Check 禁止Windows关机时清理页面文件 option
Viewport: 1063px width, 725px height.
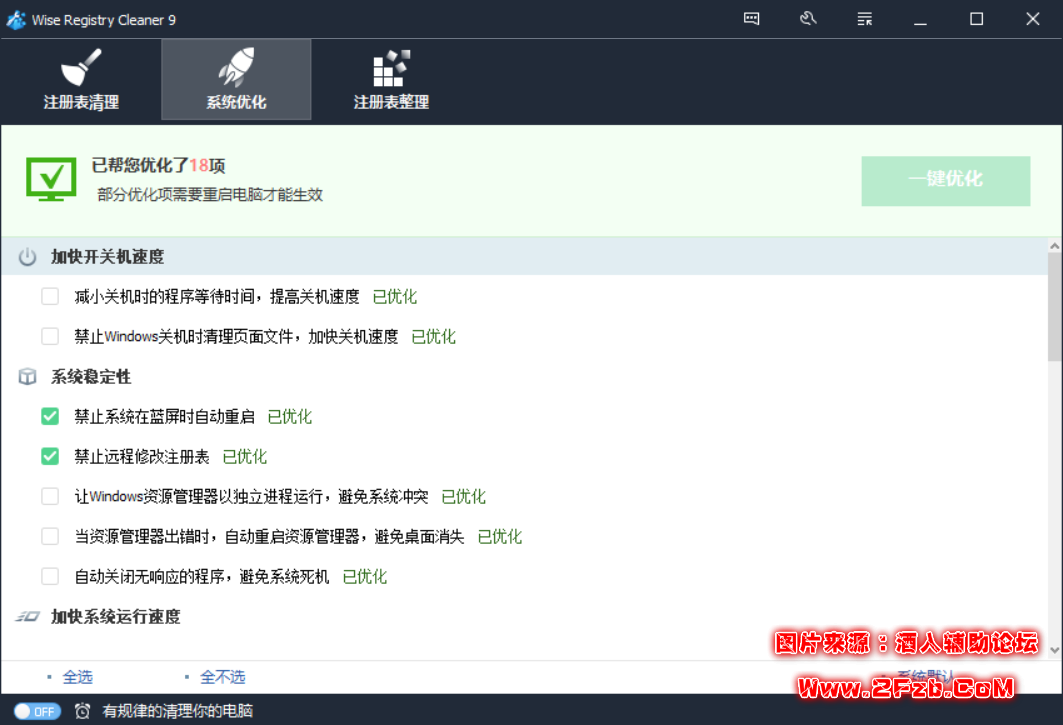coord(50,336)
